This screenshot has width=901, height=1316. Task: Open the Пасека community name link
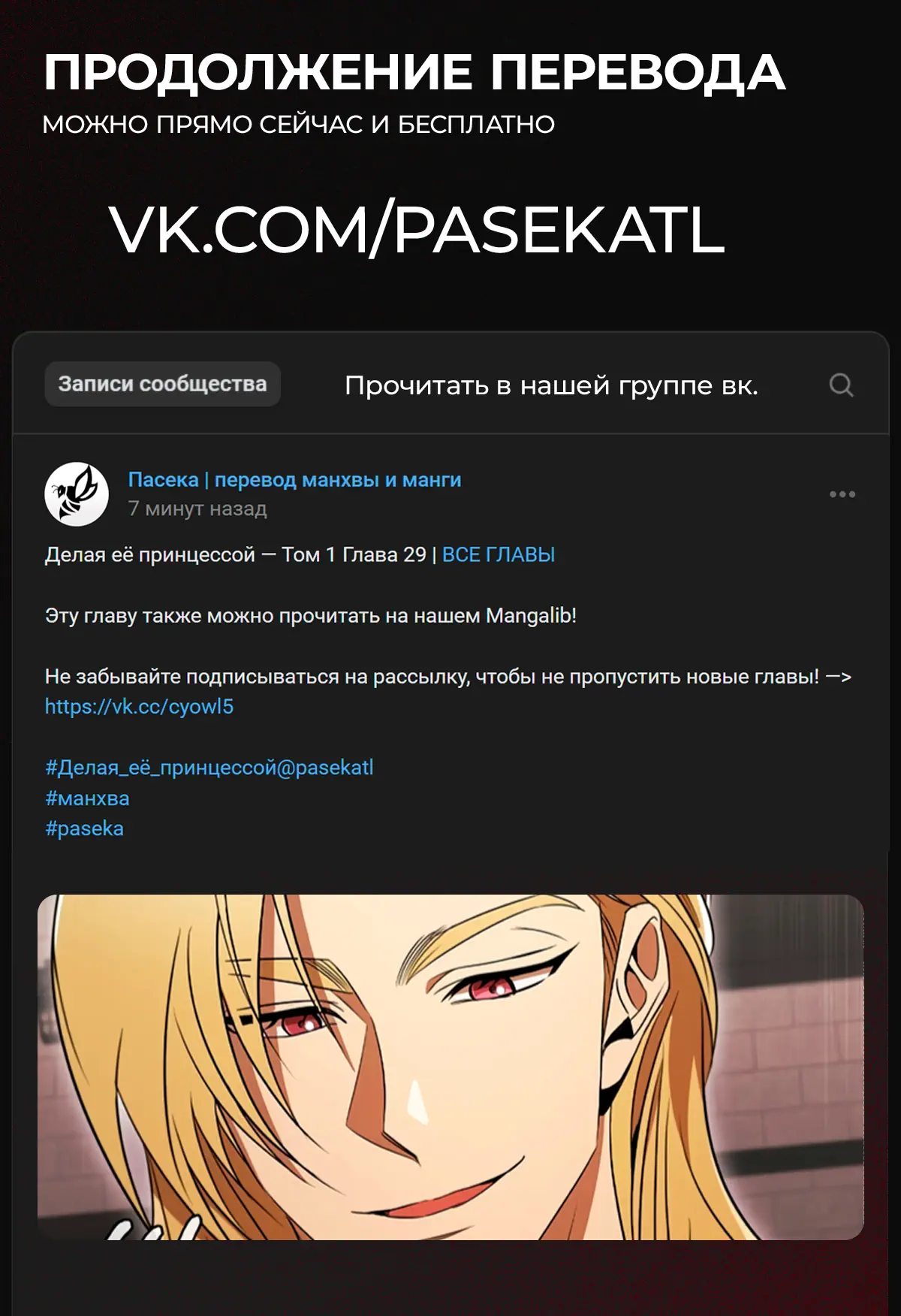(x=294, y=479)
